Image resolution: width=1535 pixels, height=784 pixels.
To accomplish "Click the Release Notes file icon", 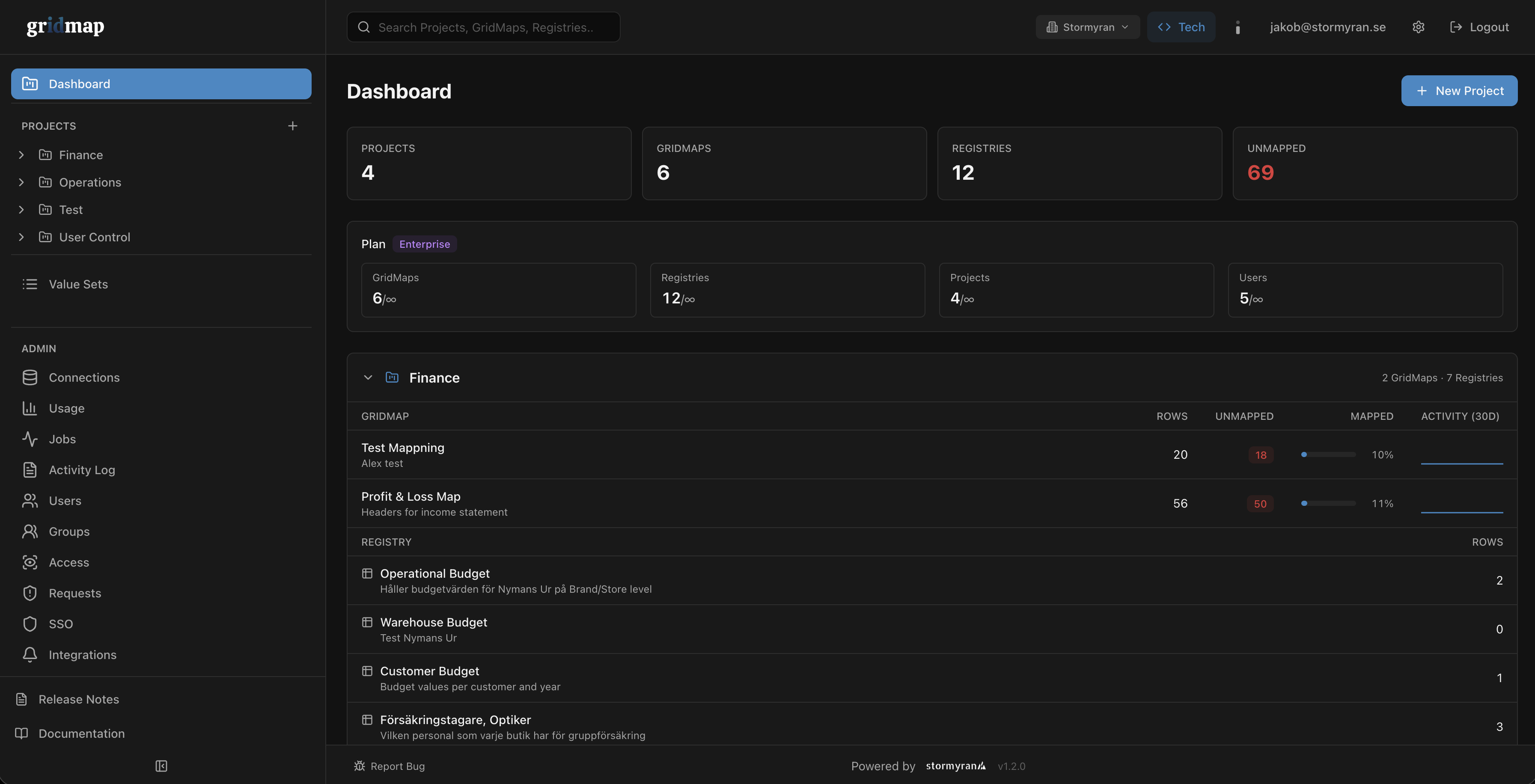I will pyautogui.click(x=21, y=699).
